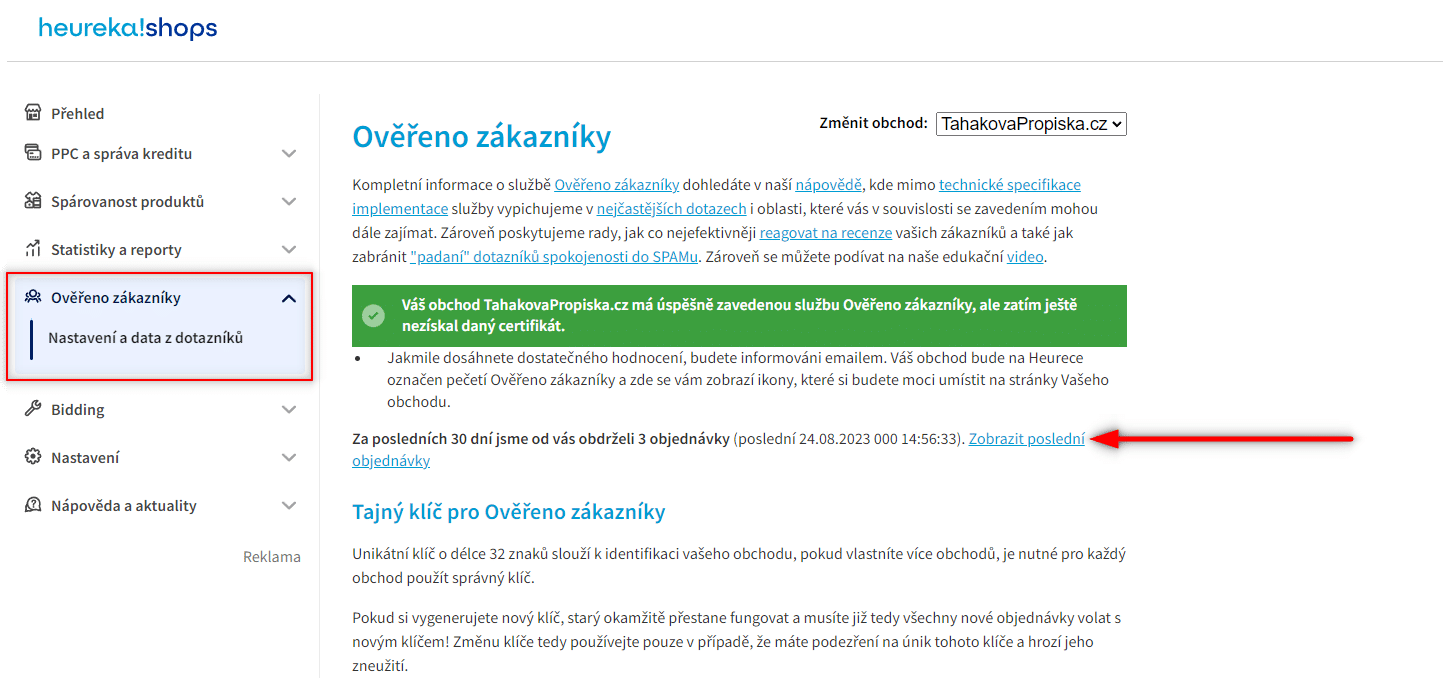Open the Změnit obchod shop dropdown
The image size is (1443, 678).
[x=1031, y=124]
